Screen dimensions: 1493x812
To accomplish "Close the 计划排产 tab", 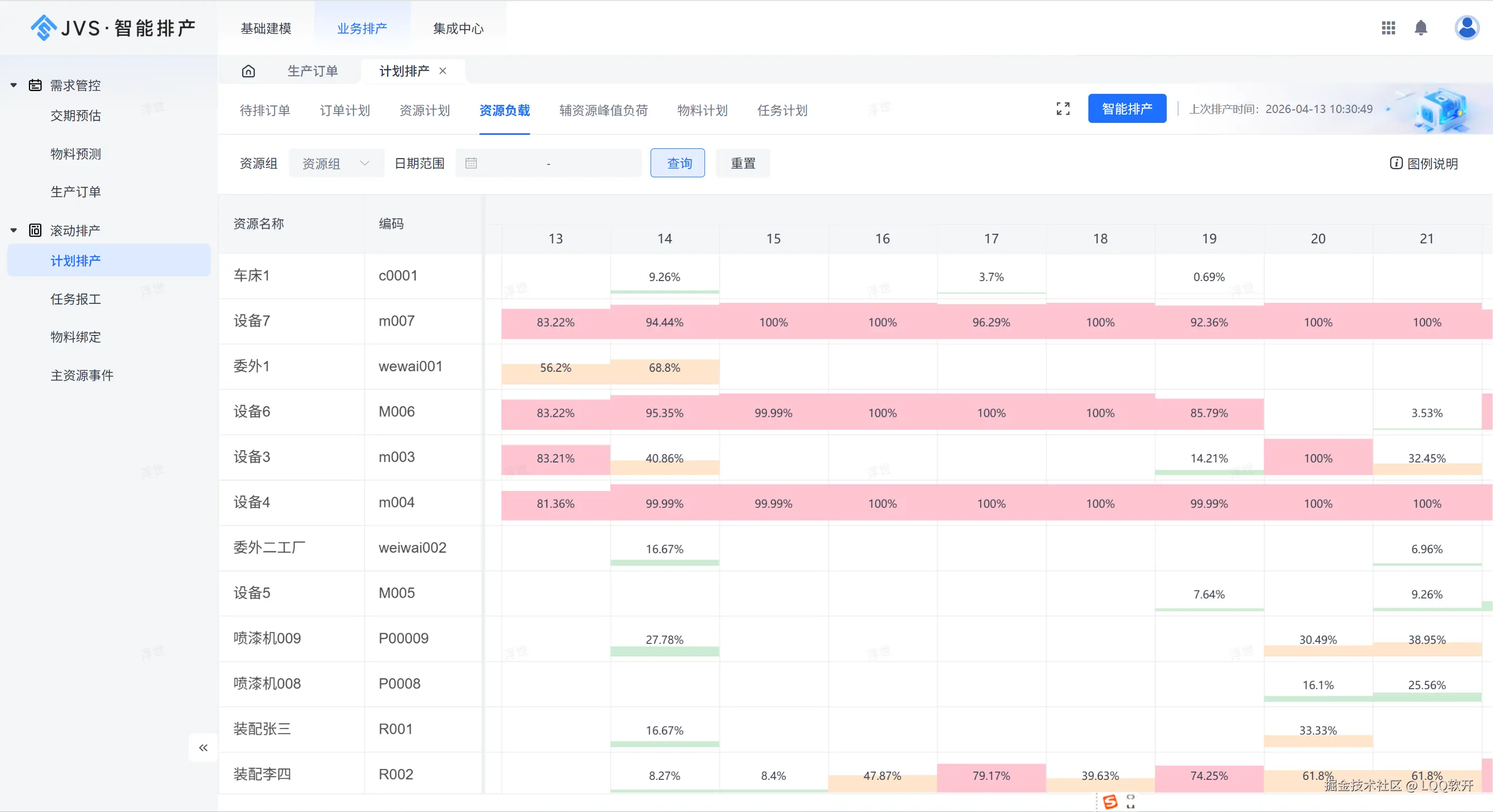I will [443, 71].
